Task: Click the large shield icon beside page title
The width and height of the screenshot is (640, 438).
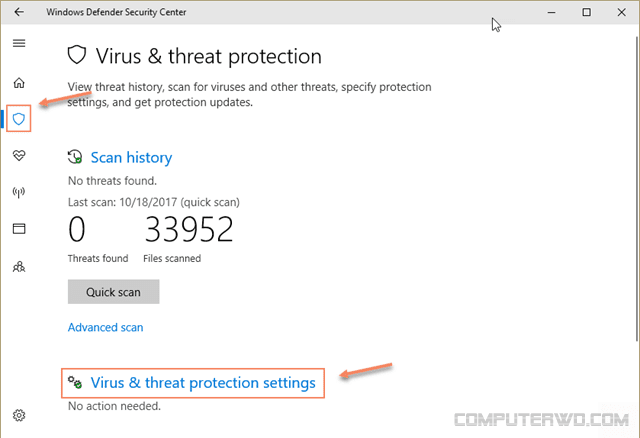Action: (x=77, y=55)
